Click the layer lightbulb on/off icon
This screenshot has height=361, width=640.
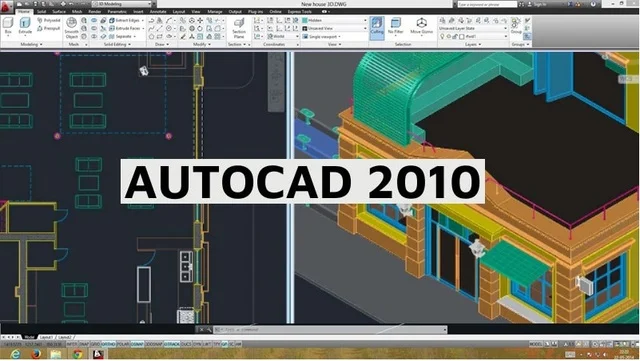tap(442, 36)
